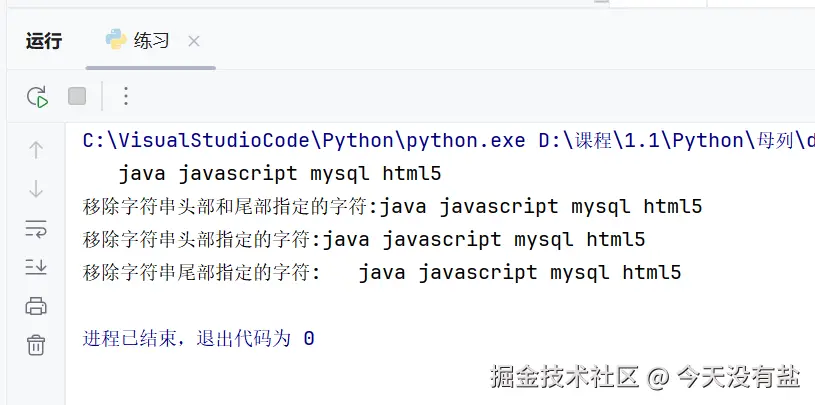Select the 练习 run tab

pyautogui.click(x=151, y=41)
